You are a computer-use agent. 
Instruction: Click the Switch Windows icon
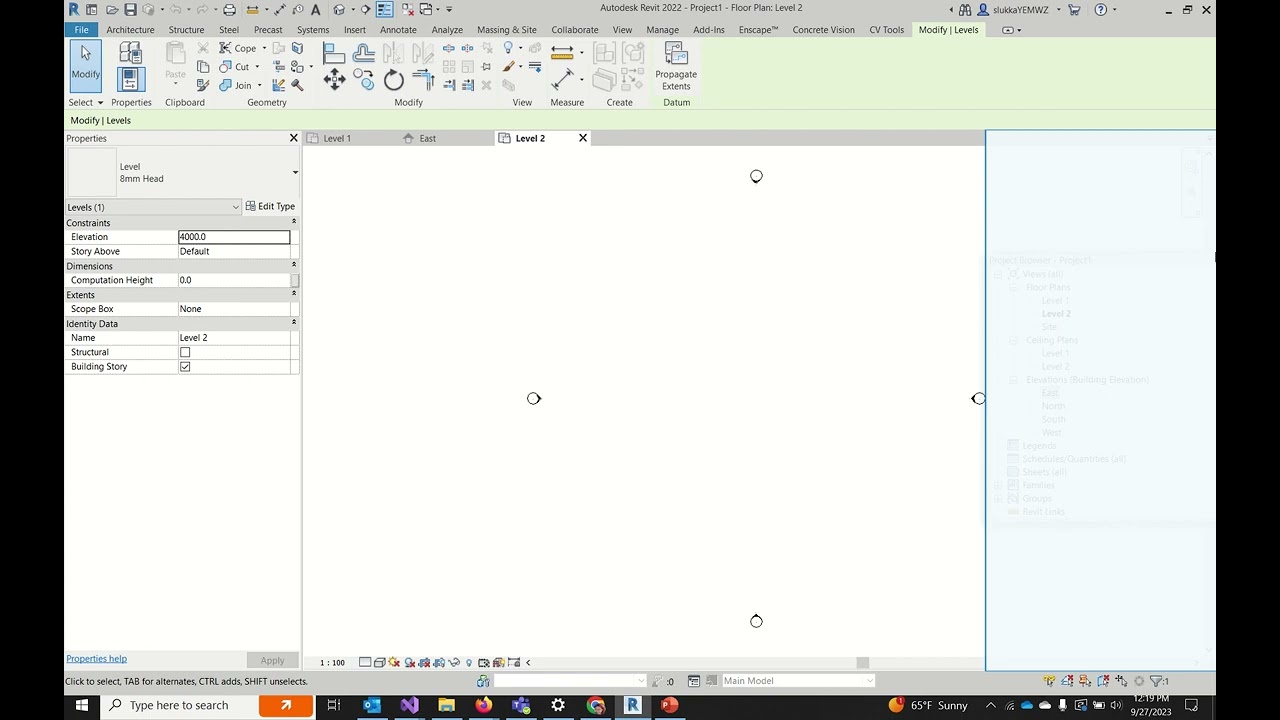425,10
